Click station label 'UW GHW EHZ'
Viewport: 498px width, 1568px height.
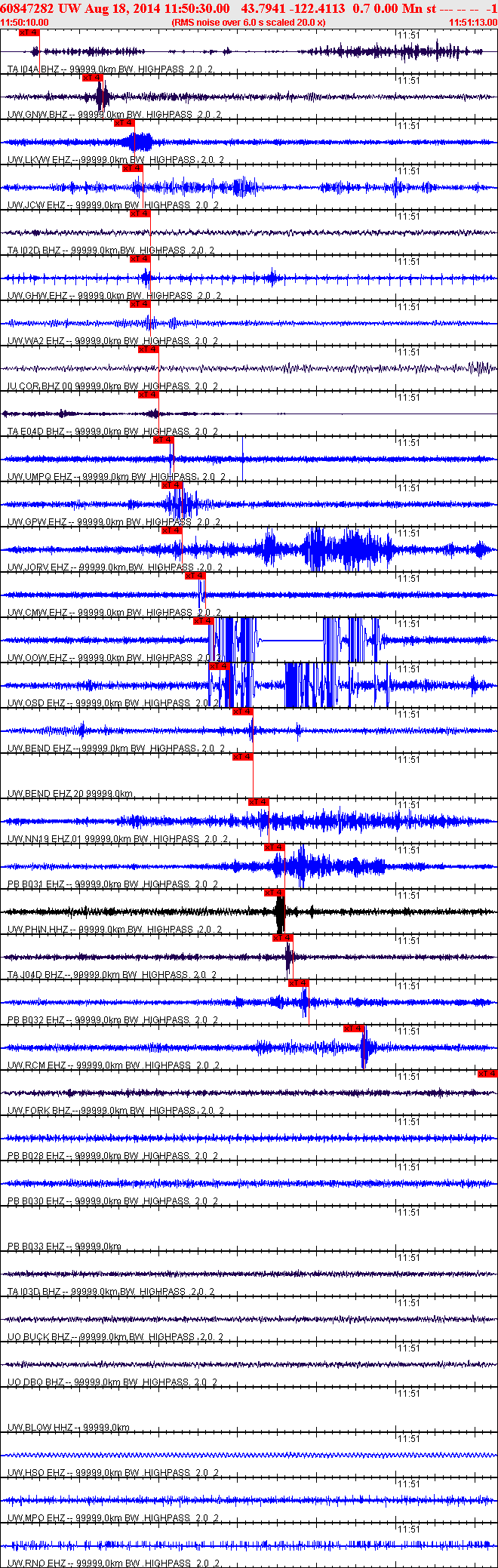point(37,296)
